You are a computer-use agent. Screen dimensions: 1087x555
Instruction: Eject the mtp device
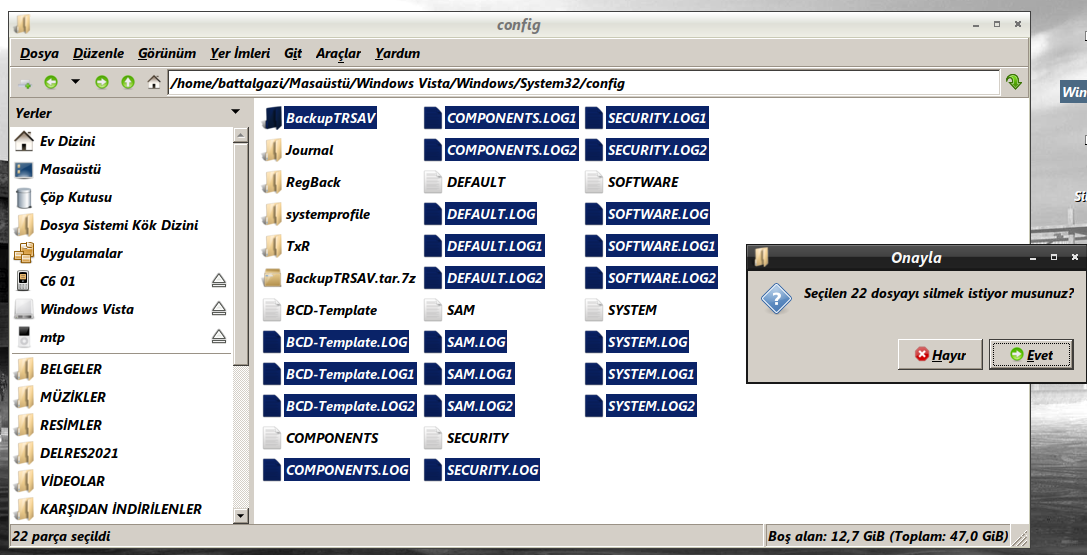219,337
